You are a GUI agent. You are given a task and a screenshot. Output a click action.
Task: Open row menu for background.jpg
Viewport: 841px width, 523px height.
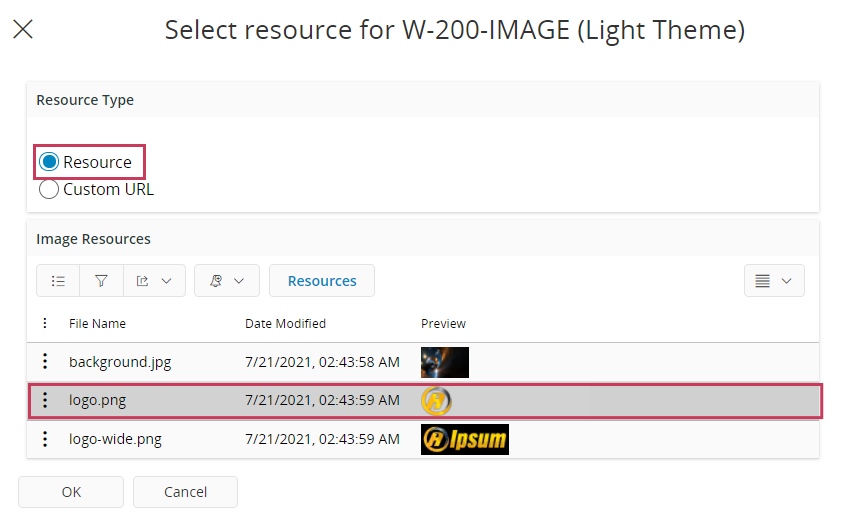tap(45, 362)
